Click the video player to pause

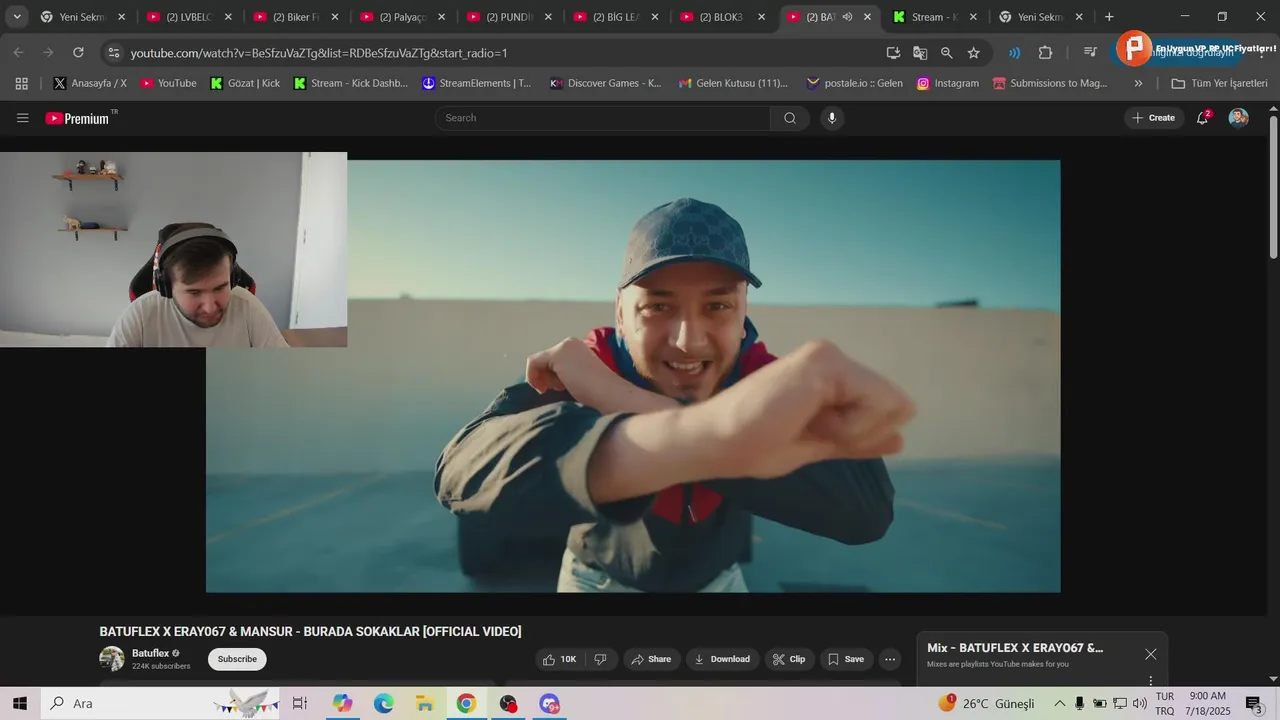[x=633, y=376]
